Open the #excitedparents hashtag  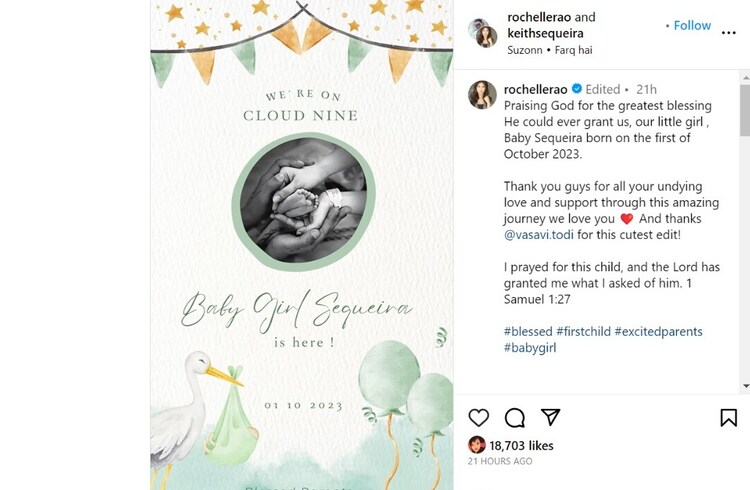(658, 331)
